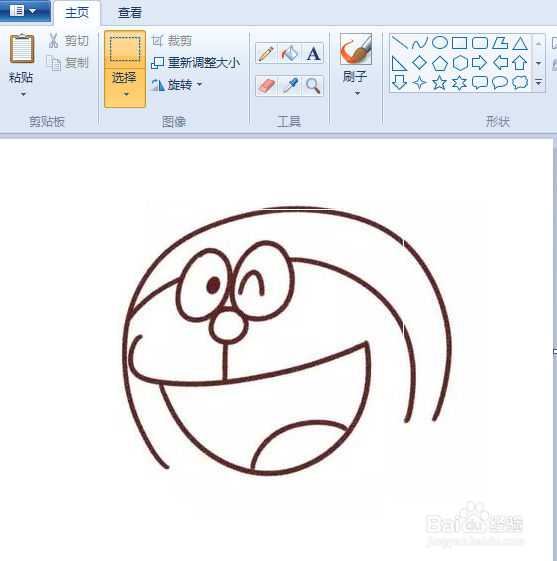
Task: Choose the Cloud callout shape
Action: click(520, 83)
